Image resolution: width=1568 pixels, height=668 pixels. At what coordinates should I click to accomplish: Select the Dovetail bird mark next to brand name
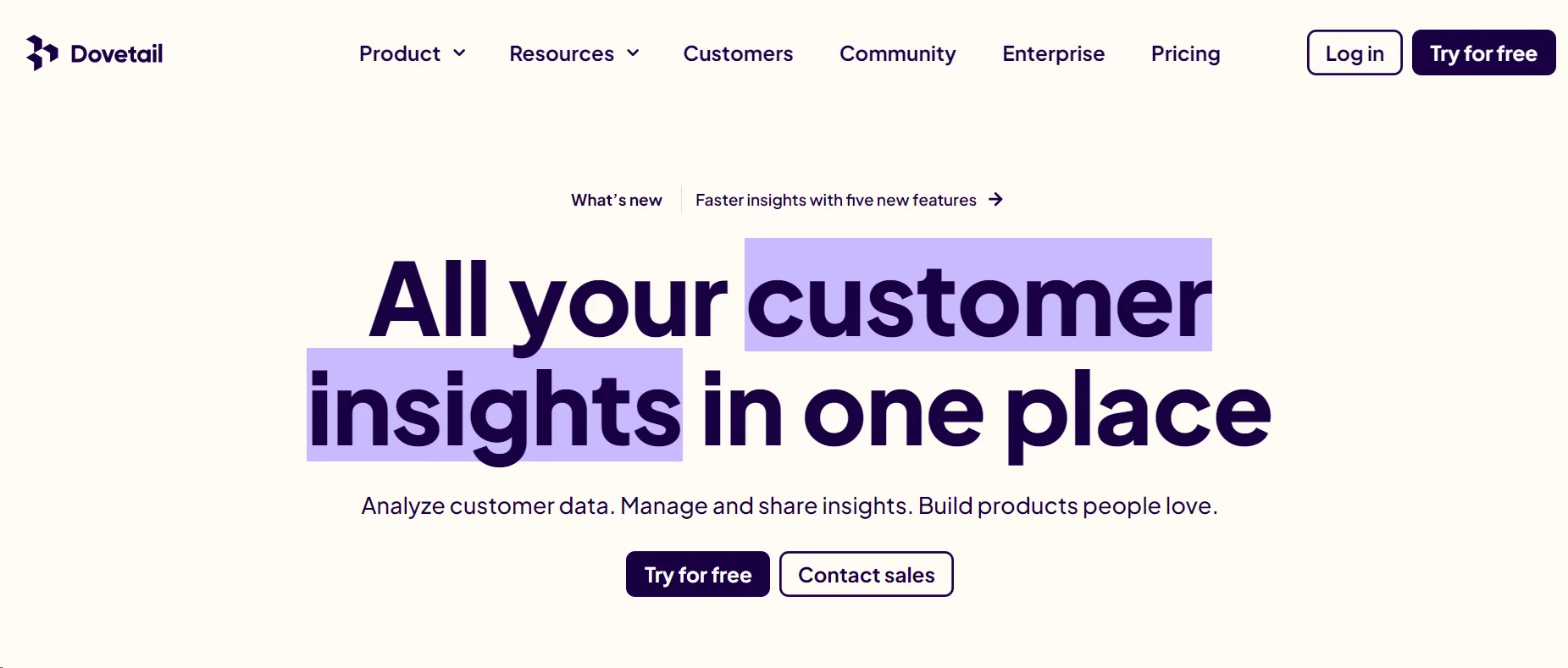click(x=41, y=52)
